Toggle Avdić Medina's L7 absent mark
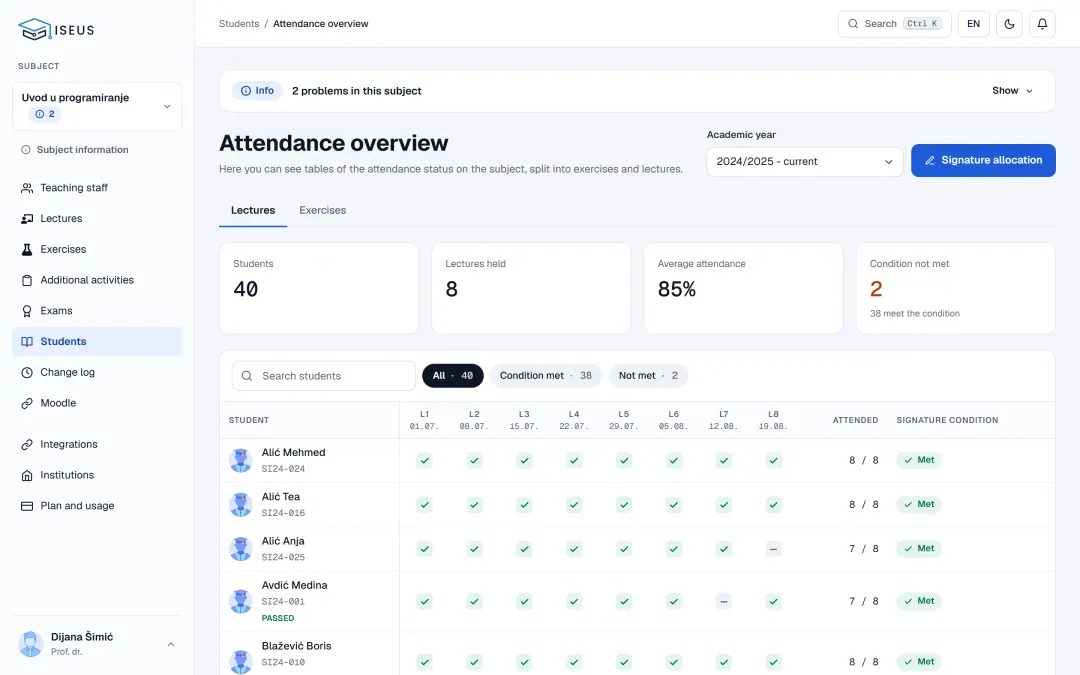 pos(723,601)
